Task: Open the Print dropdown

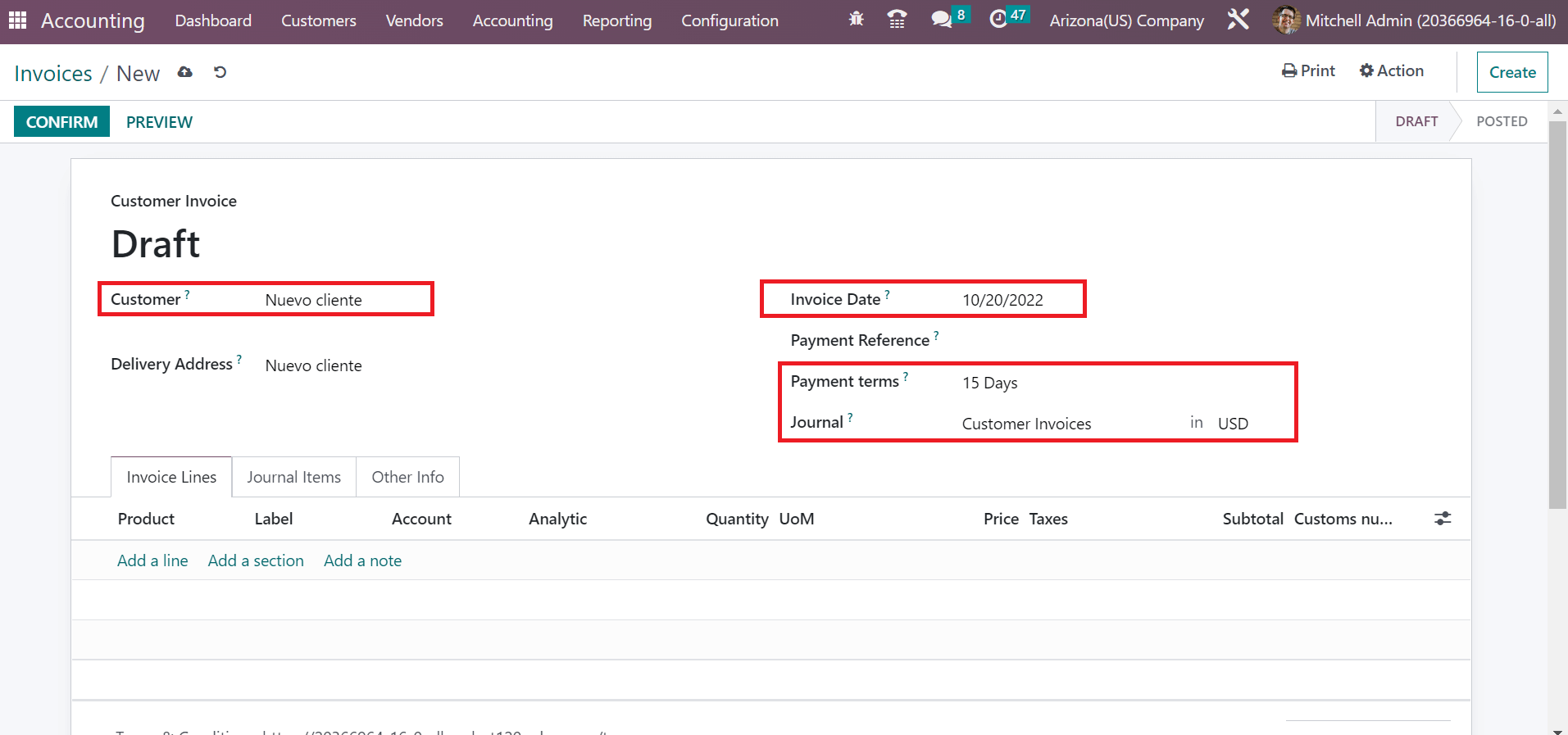Action: click(1309, 71)
